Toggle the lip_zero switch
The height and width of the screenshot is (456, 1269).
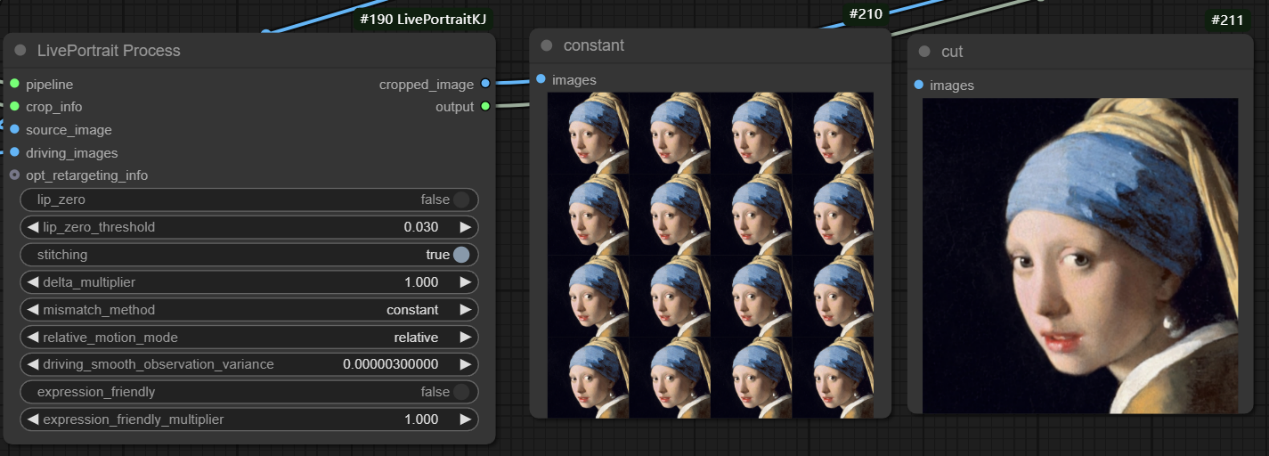[x=460, y=200]
